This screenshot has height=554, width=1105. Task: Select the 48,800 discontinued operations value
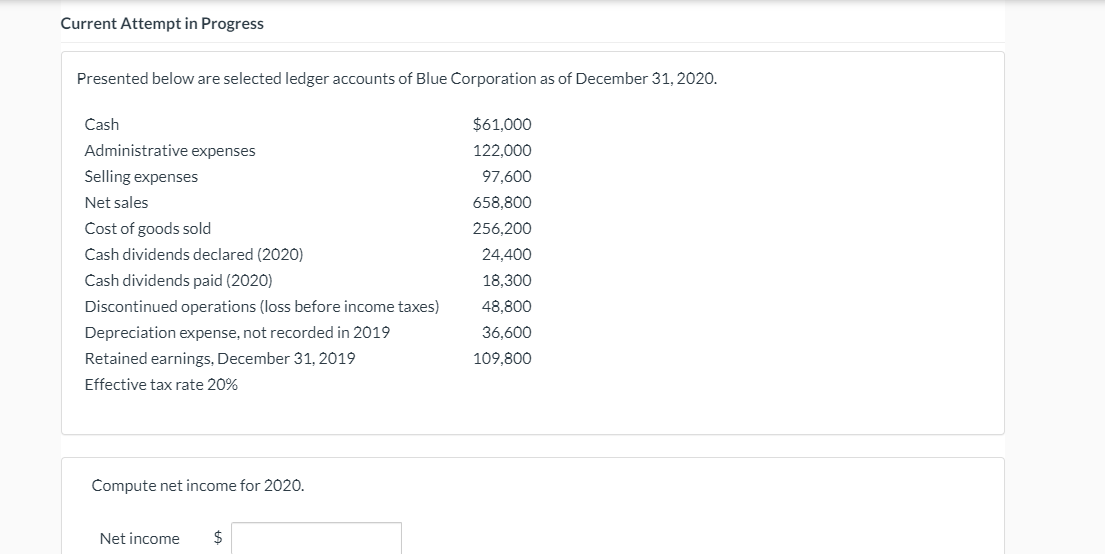tap(506, 306)
